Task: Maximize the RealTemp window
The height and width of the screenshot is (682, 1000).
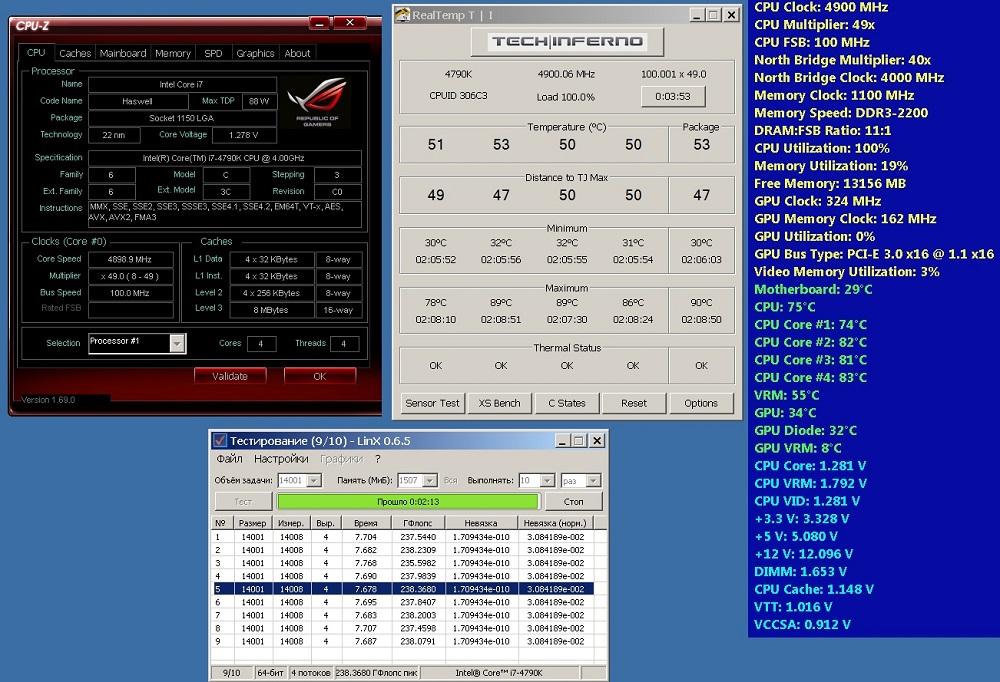Action: pyautogui.click(x=714, y=15)
